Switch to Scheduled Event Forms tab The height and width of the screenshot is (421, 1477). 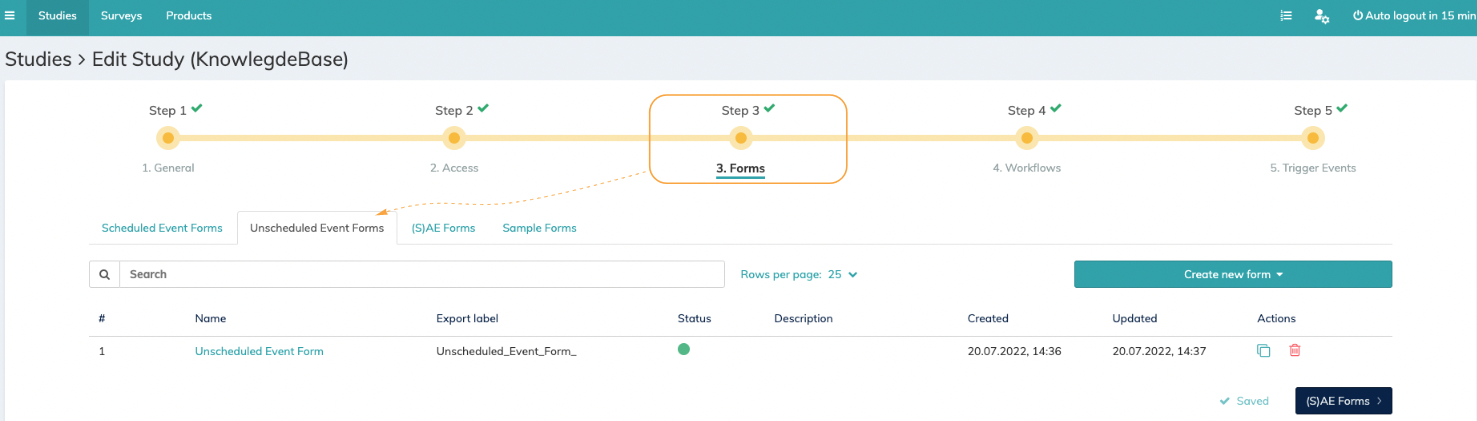(162, 228)
